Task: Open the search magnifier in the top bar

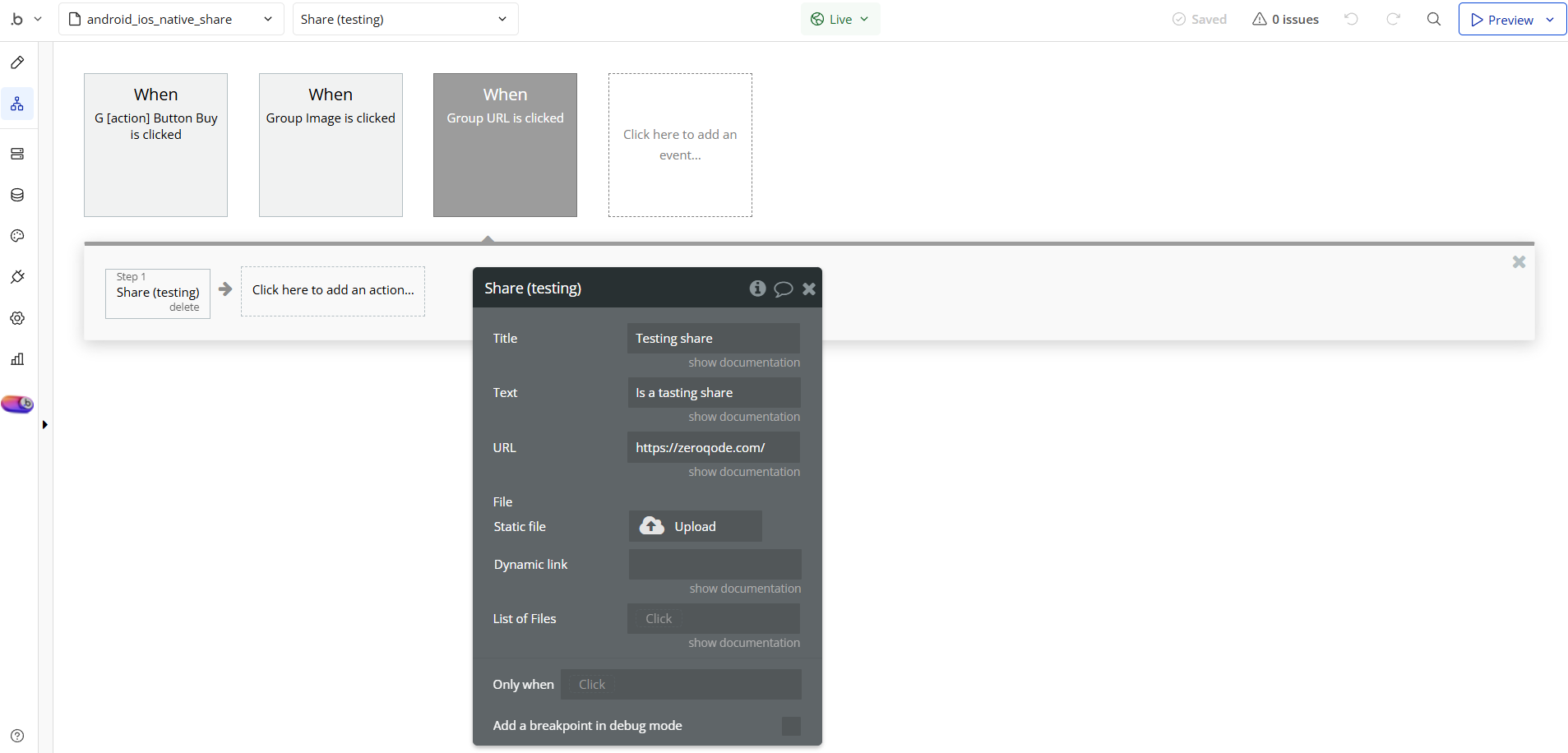Action: [1434, 19]
